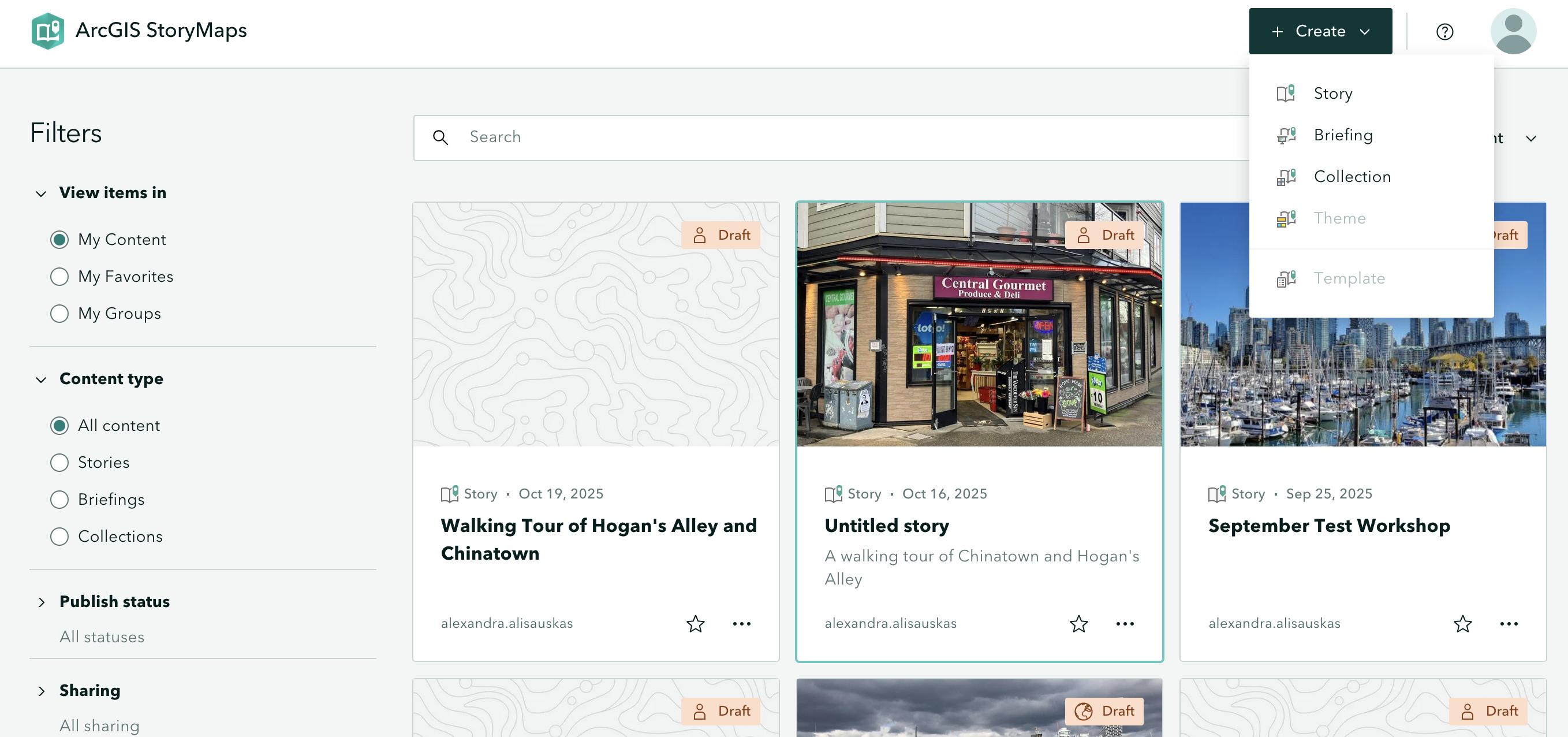Filter content type to Briefings
This screenshot has width=1568, height=737.
point(59,500)
